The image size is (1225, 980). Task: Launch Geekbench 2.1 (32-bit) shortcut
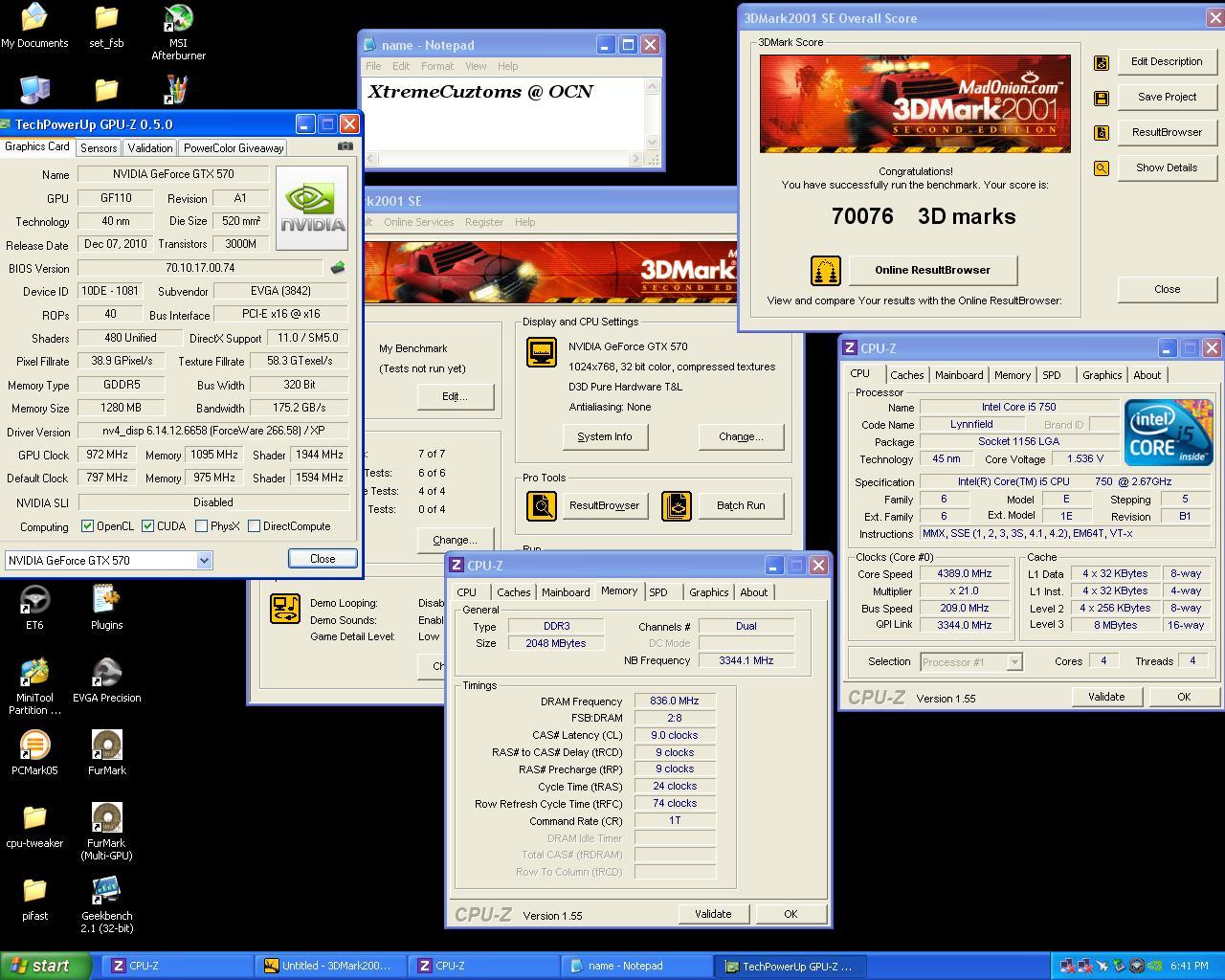click(x=106, y=904)
